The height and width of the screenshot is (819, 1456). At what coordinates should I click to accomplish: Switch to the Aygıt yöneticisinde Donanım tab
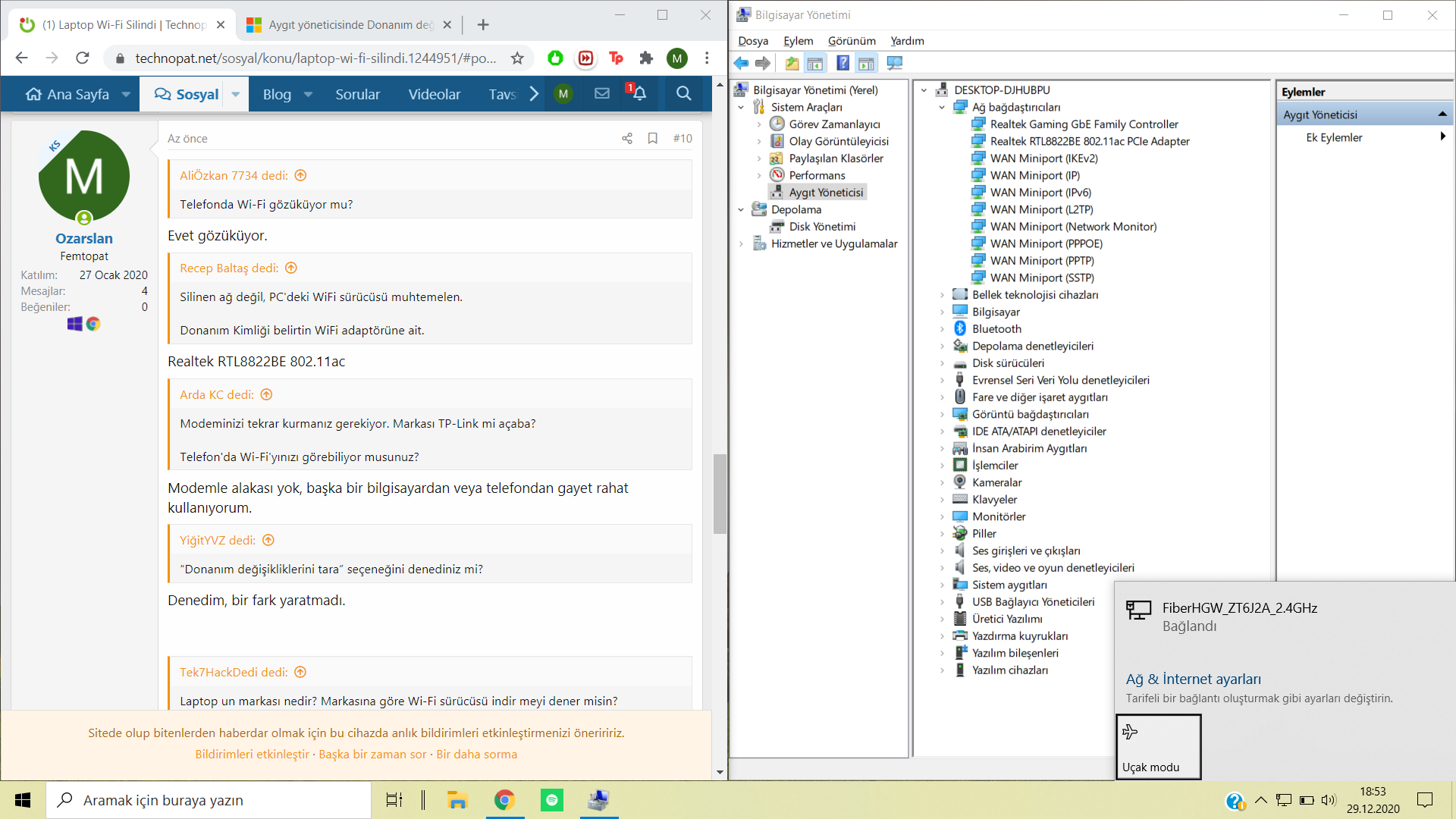coord(349,25)
